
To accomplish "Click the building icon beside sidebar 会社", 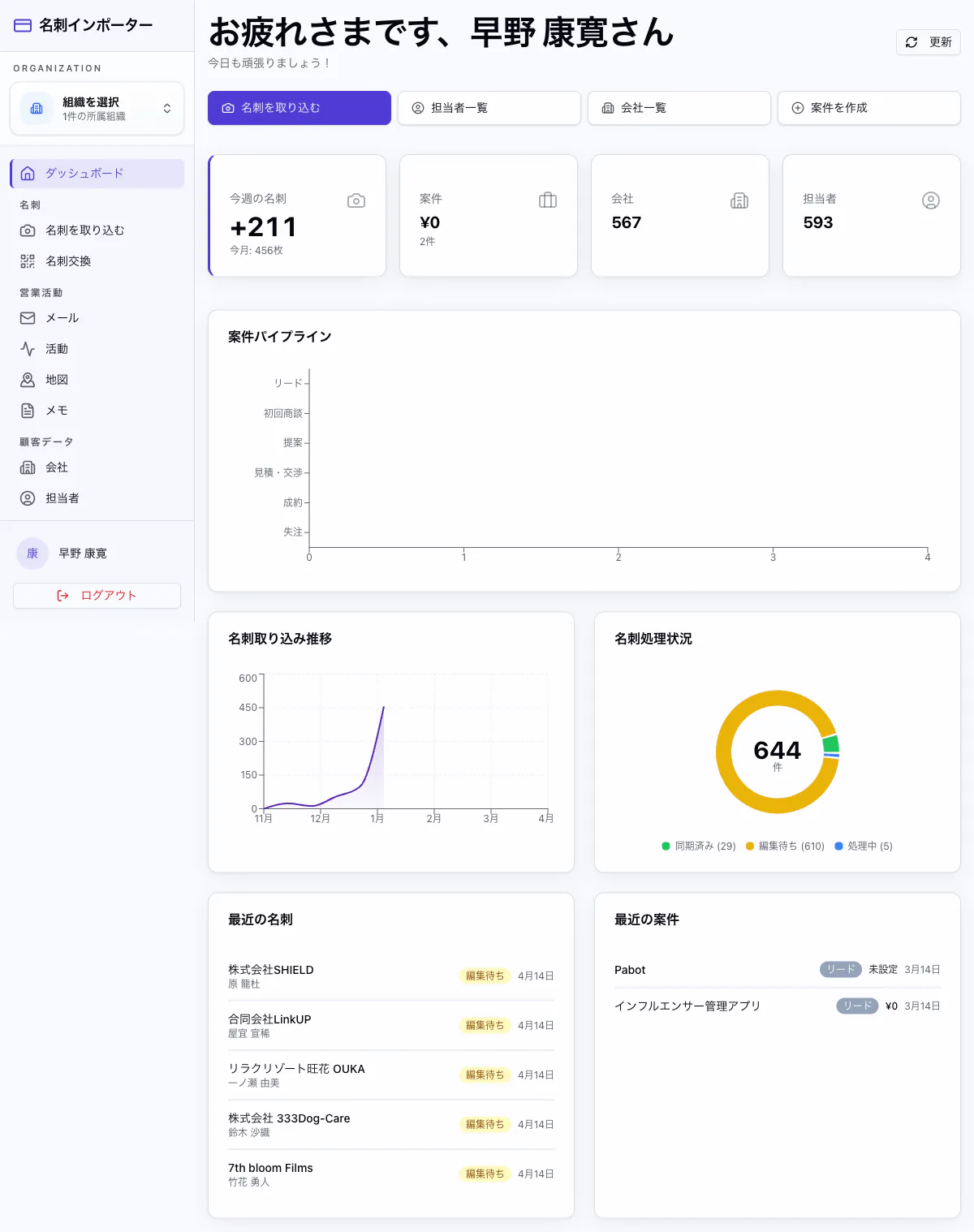I will coord(28,467).
